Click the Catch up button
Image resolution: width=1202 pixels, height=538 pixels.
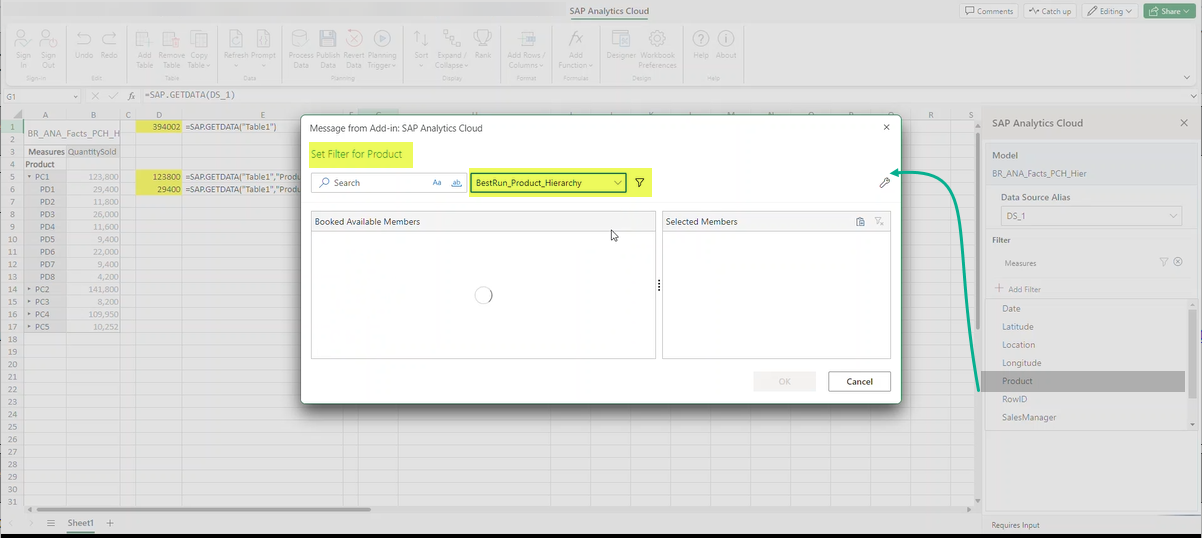click(x=1050, y=11)
